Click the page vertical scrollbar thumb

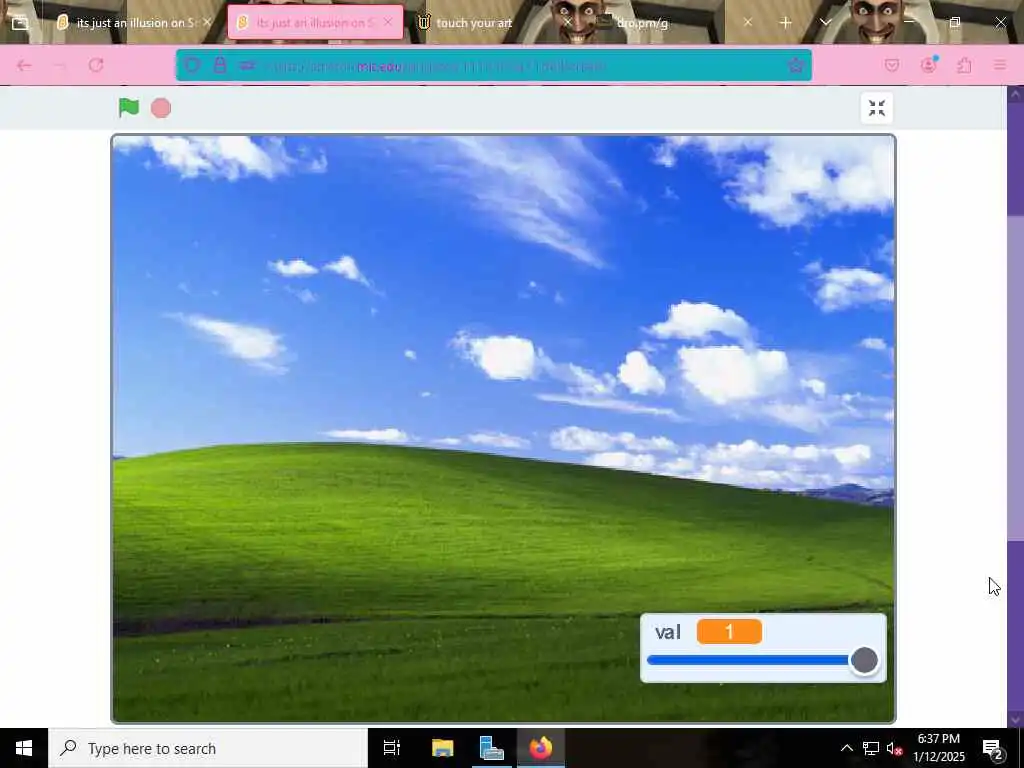click(1016, 377)
